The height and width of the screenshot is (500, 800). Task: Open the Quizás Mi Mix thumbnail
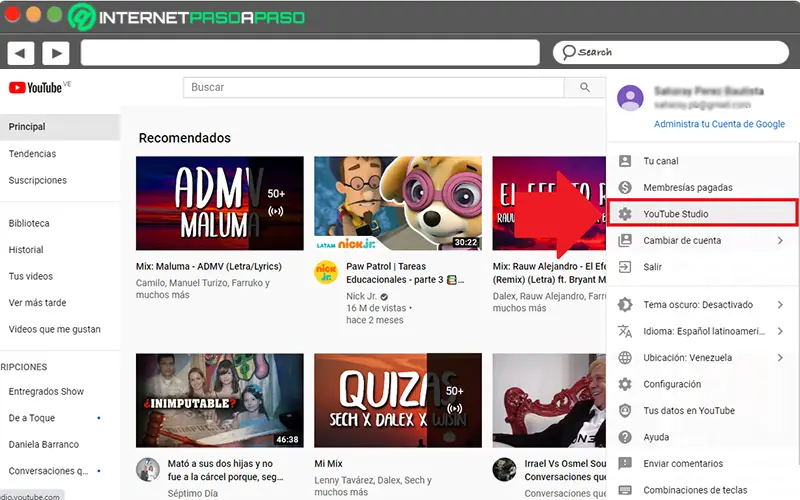tap(398, 401)
